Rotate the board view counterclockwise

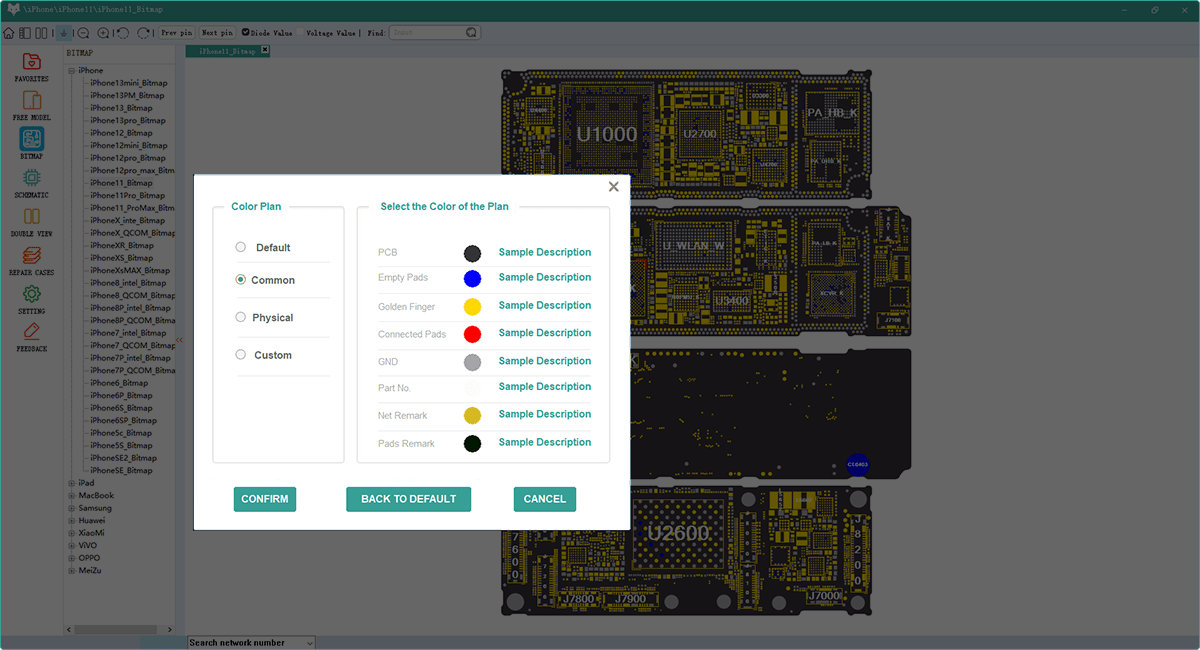(x=122, y=32)
